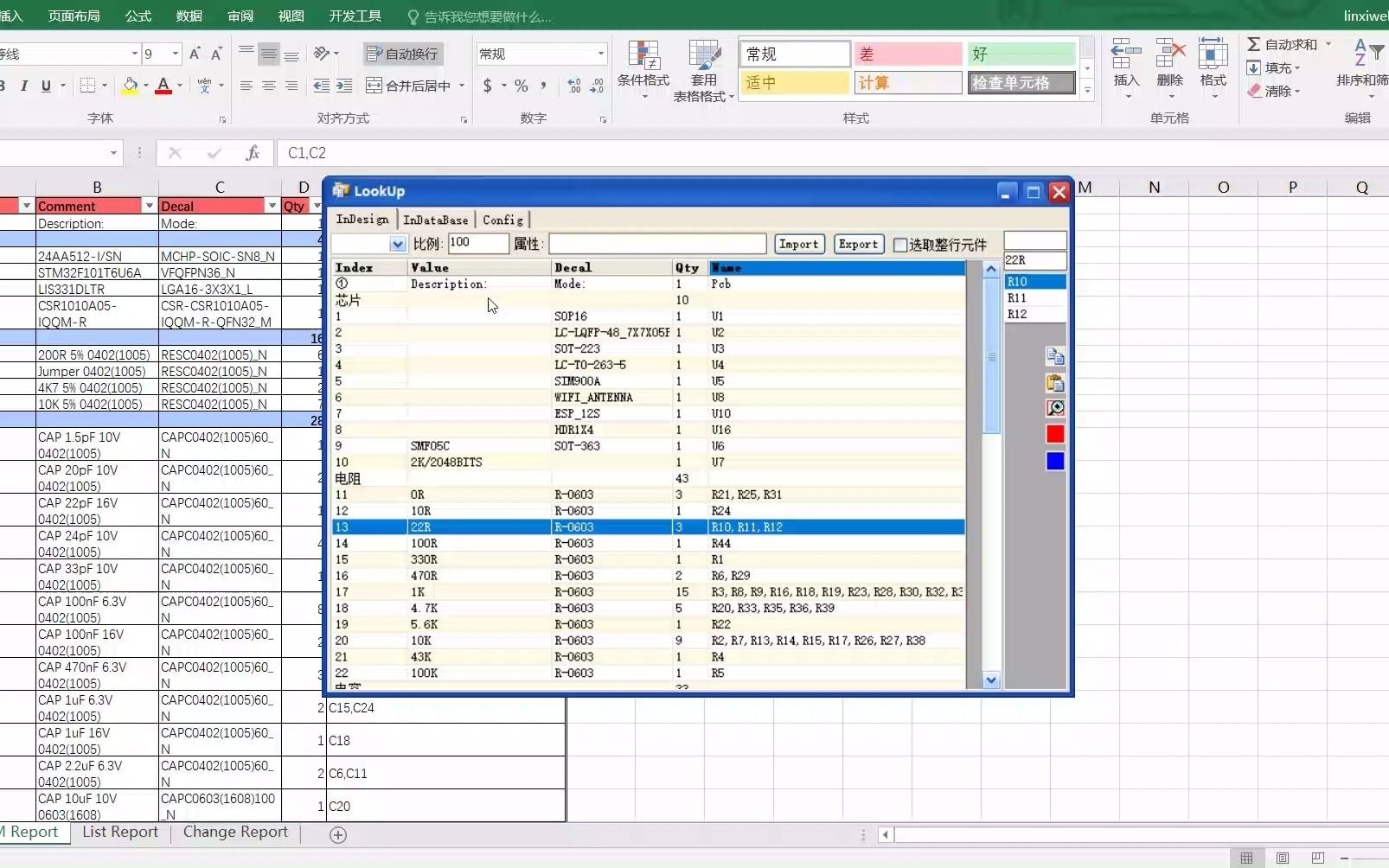Viewport: 1389px width, 868px height.
Task: Select the blue color swatch in LookUp
Action: (x=1055, y=461)
